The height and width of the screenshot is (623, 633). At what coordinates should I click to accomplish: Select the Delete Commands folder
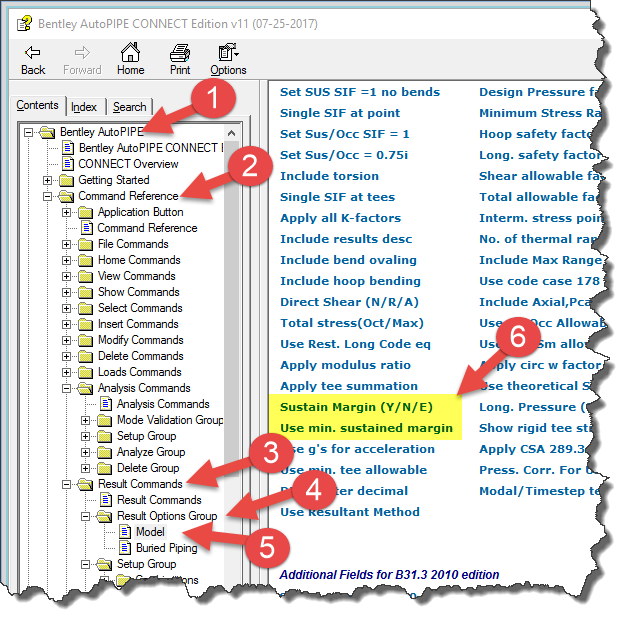pyautogui.click(x=140, y=356)
